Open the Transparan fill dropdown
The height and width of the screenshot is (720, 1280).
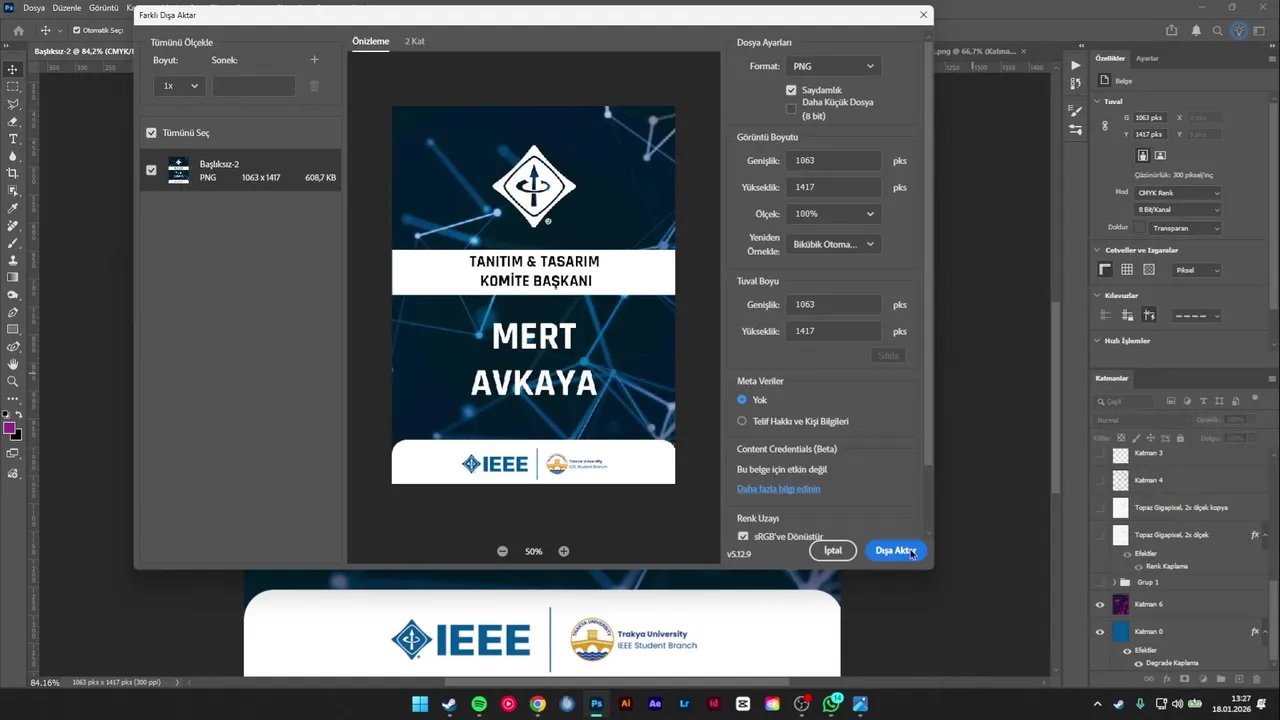pos(1186,228)
